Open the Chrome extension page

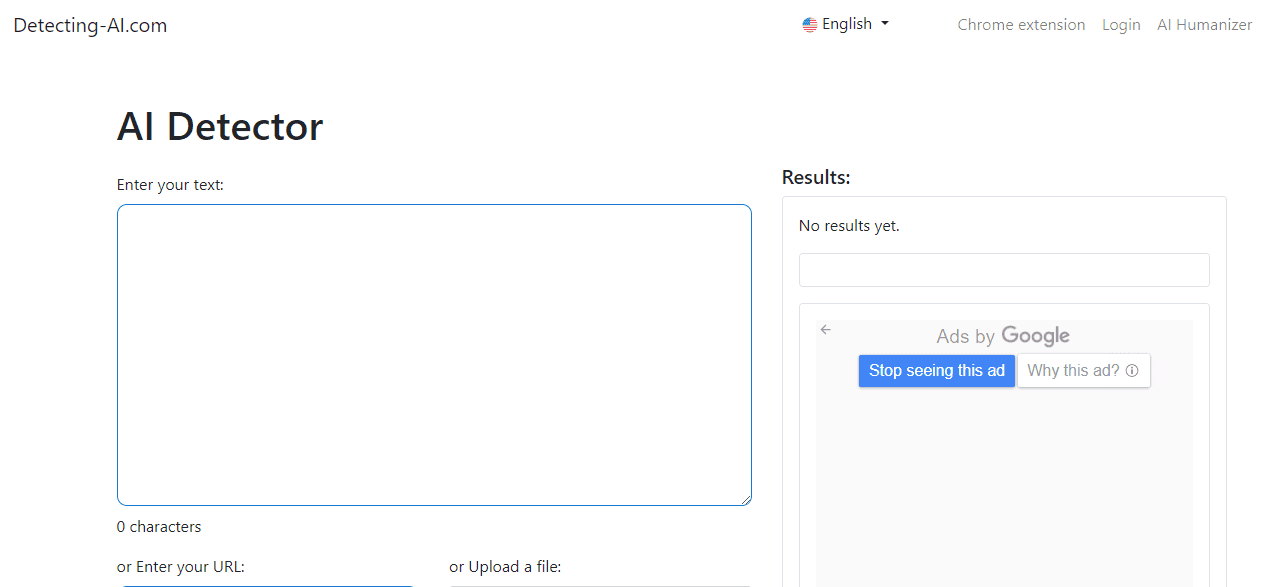click(x=1021, y=24)
